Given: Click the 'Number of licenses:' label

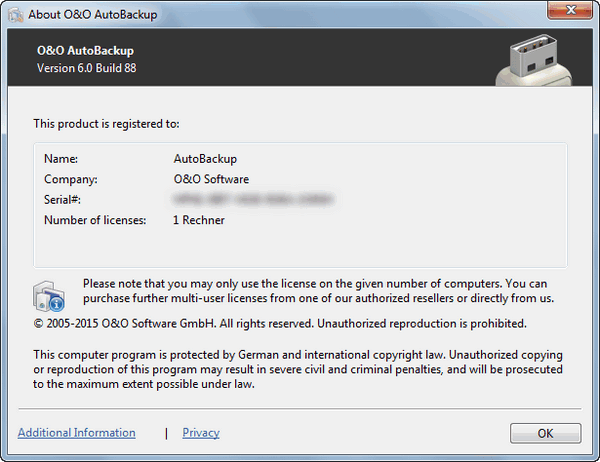Looking at the screenshot, I should pyautogui.click(x=95, y=220).
